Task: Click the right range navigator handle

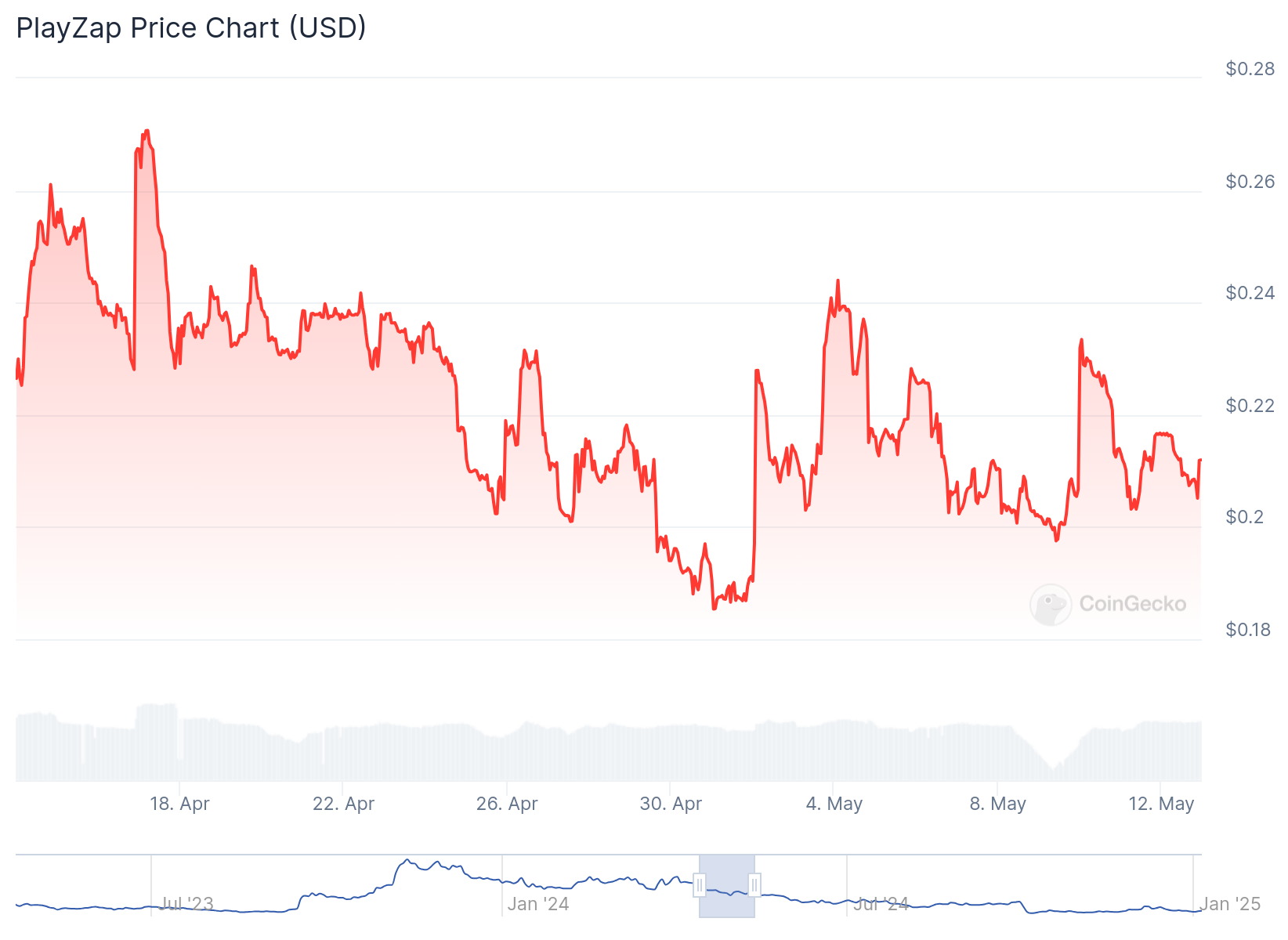Action: (x=754, y=886)
